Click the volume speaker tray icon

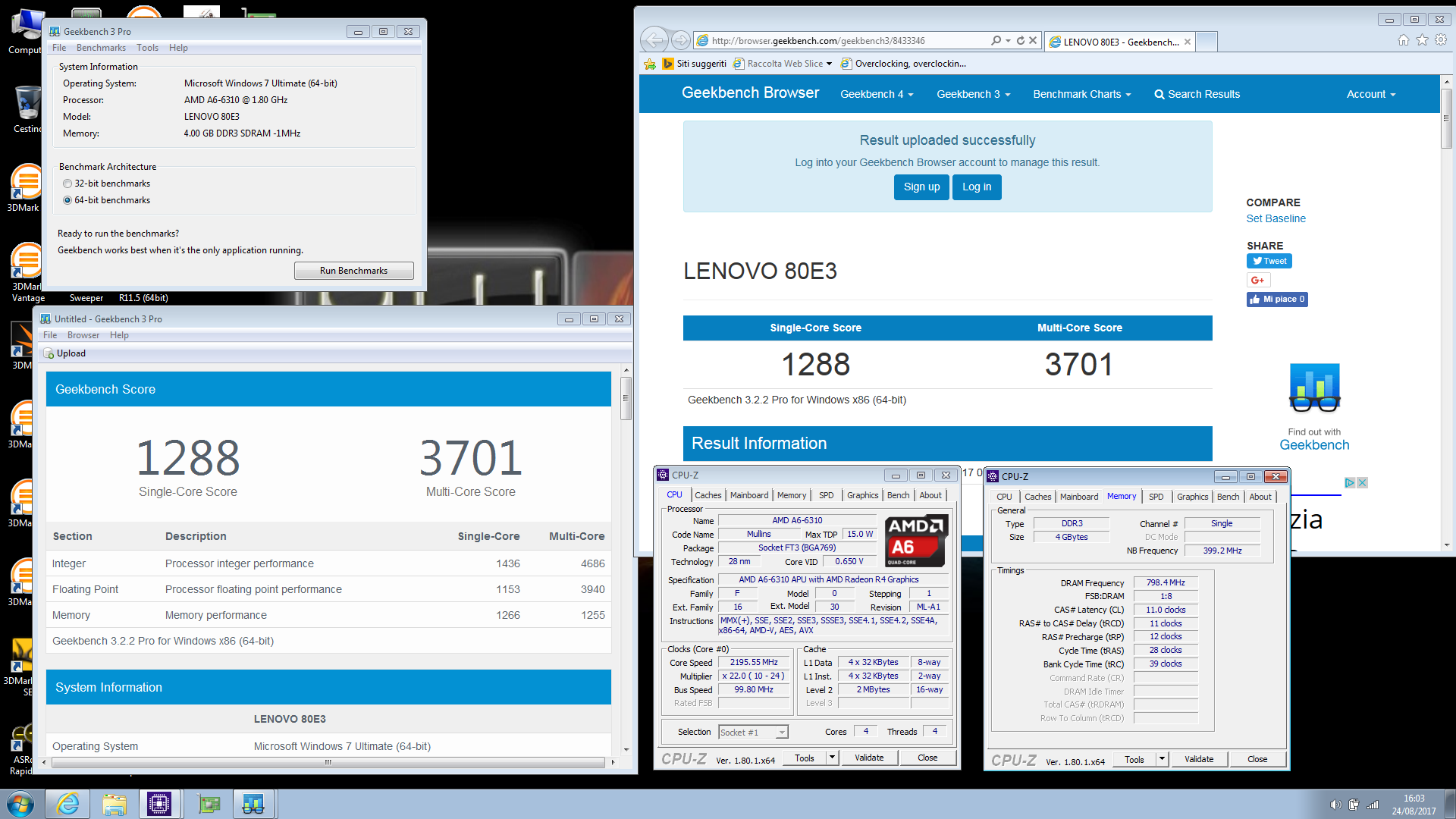pyautogui.click(x=1335, y=805)
